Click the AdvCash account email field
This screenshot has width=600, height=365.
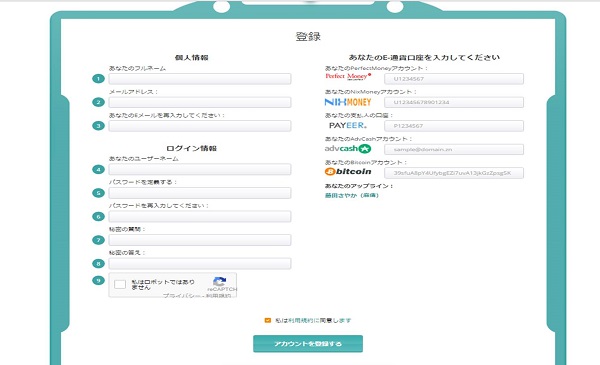point(454,149)
